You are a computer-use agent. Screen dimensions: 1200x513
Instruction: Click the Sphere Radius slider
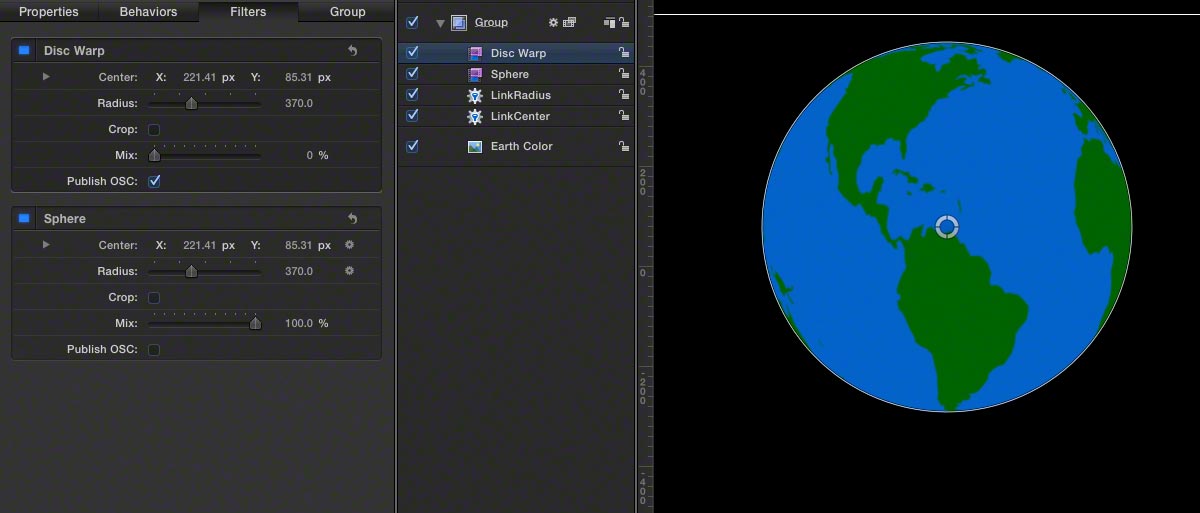[204, 271]
